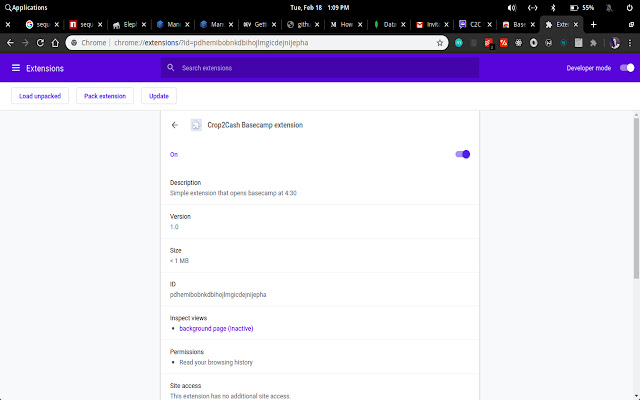This screenshot has width=640, height=400.
Task: Click the white ring extension icon
Action: point(533,42)
